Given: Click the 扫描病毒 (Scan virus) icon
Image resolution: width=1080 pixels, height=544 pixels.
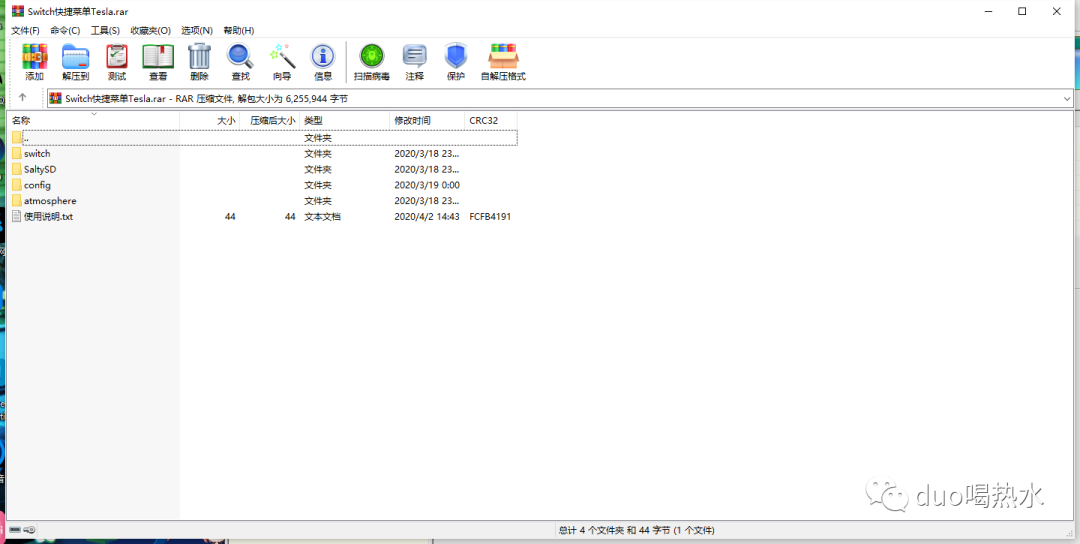Looking at the screenshot, I should pos(372,56).
